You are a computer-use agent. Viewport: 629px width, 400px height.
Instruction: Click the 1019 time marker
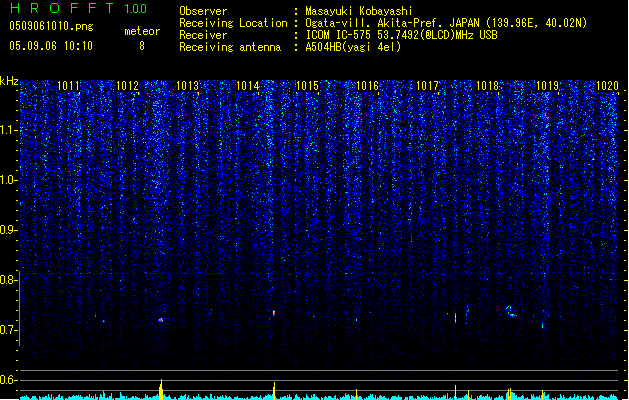tap(548, 86)
